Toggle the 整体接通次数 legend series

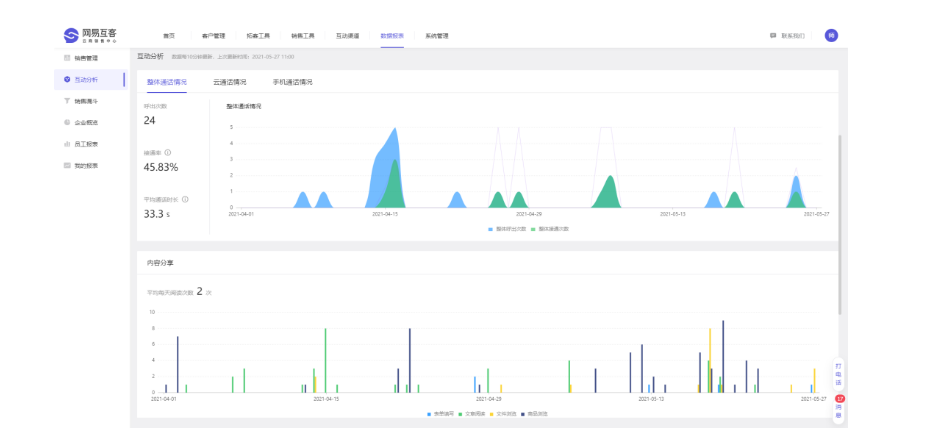(x=550, y=229)
